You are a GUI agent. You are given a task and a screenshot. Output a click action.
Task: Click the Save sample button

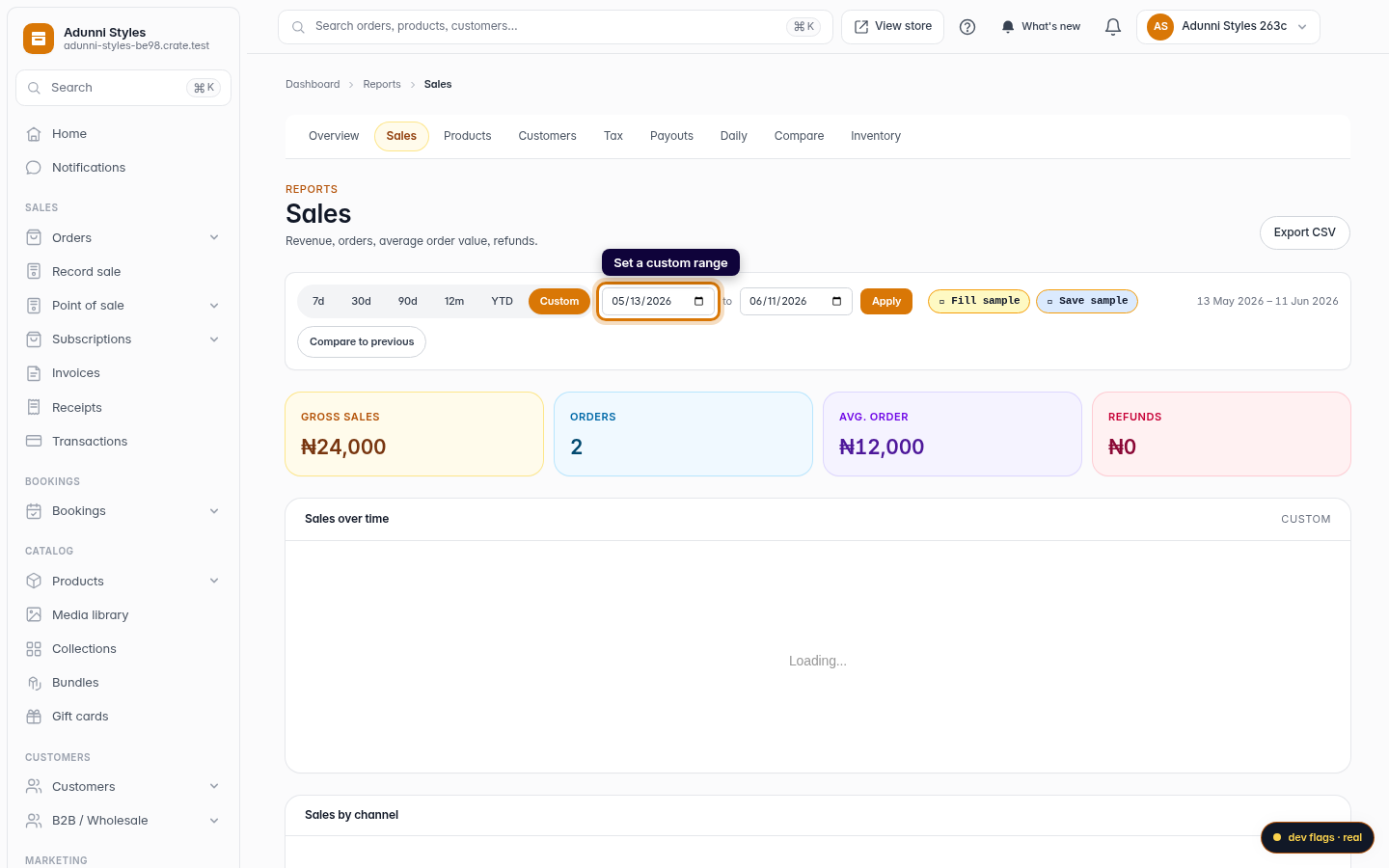1087,302
